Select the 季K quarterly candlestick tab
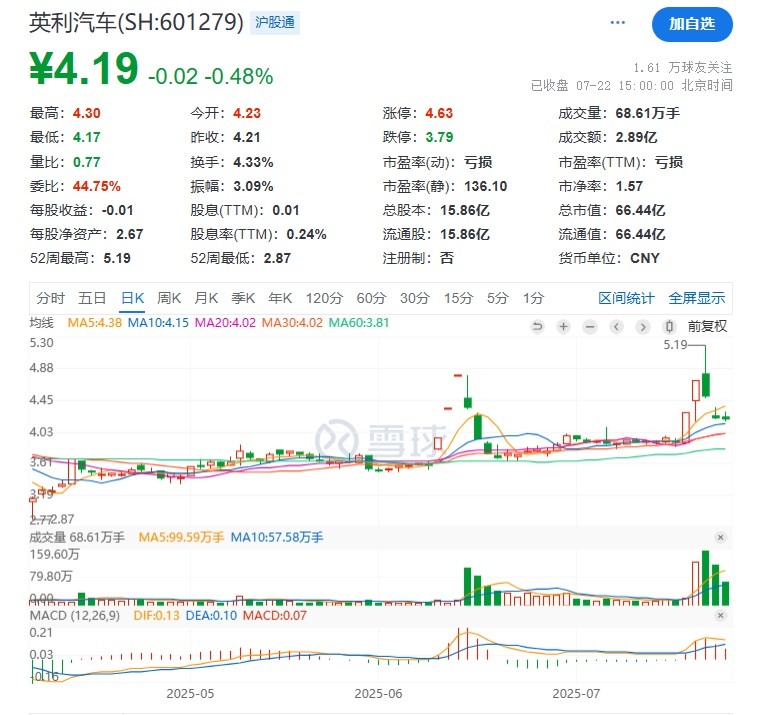777x715 pixels. click(243, 298)
